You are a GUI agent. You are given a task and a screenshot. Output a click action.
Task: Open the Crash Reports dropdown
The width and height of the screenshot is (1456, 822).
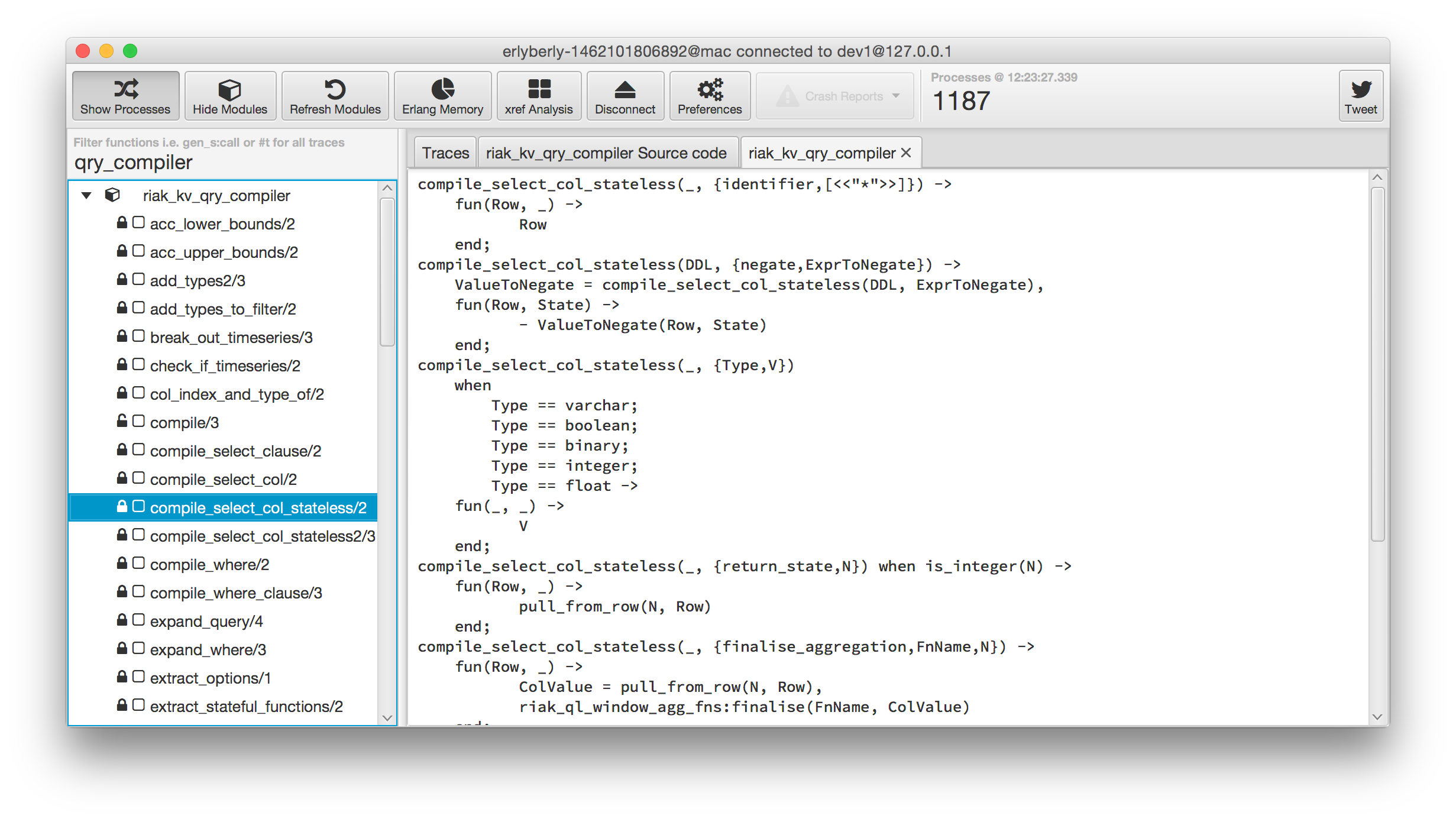point(835,96)
